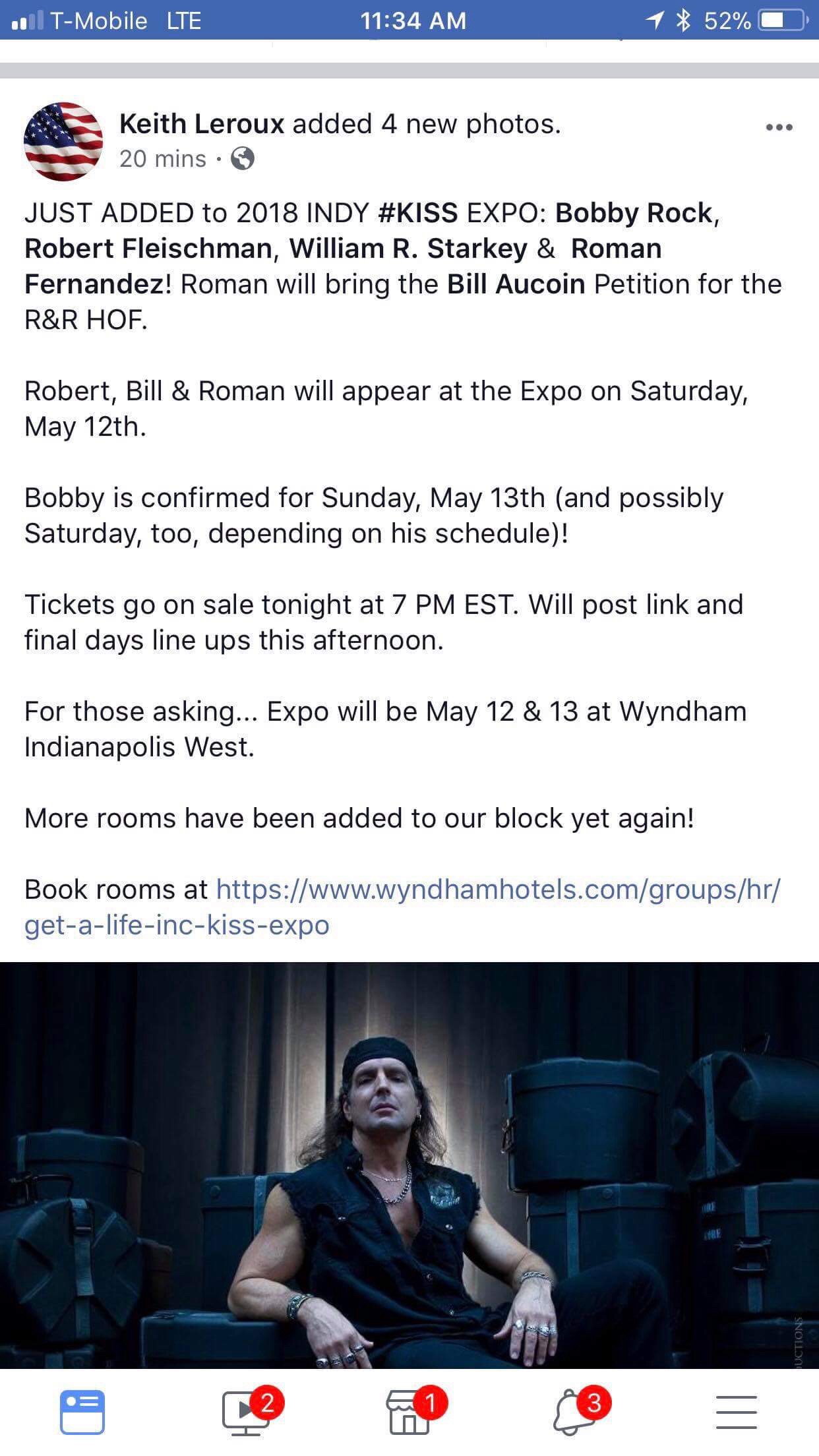Viewport: 819px width, 1456px height.
Task: Open the Marketplace tab
Action: click(409, 1412)
